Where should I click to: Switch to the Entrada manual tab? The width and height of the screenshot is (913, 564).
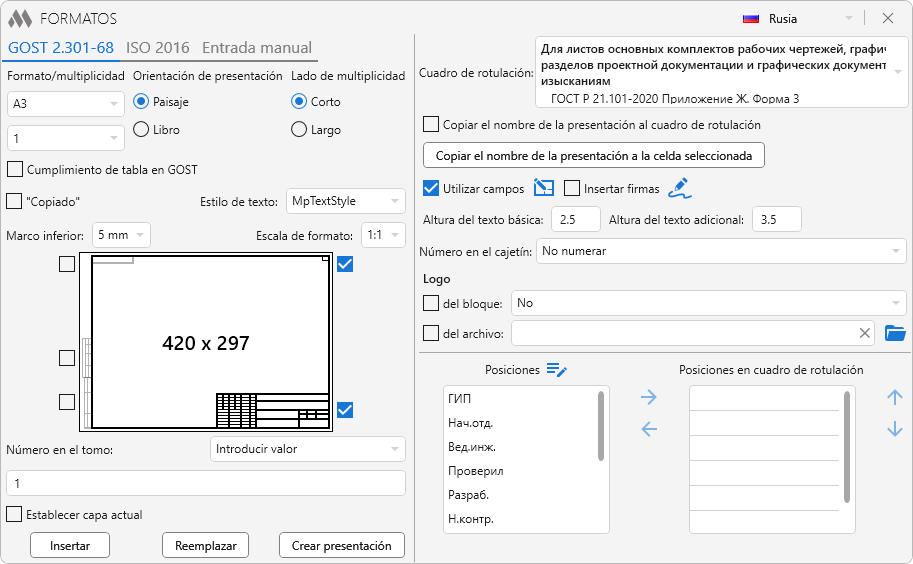click(x=257, y=47)
